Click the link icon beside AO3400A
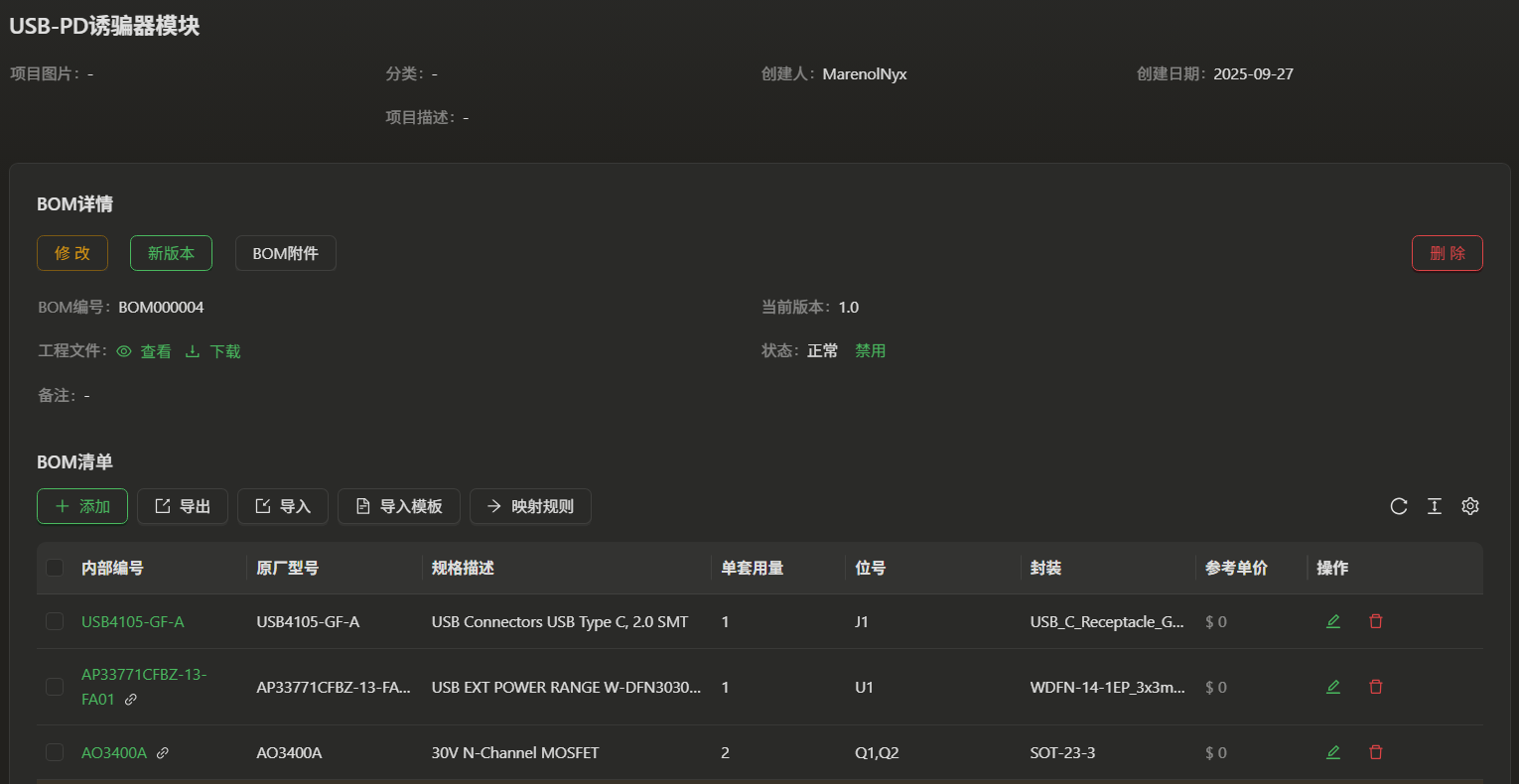 click(163, 753)
